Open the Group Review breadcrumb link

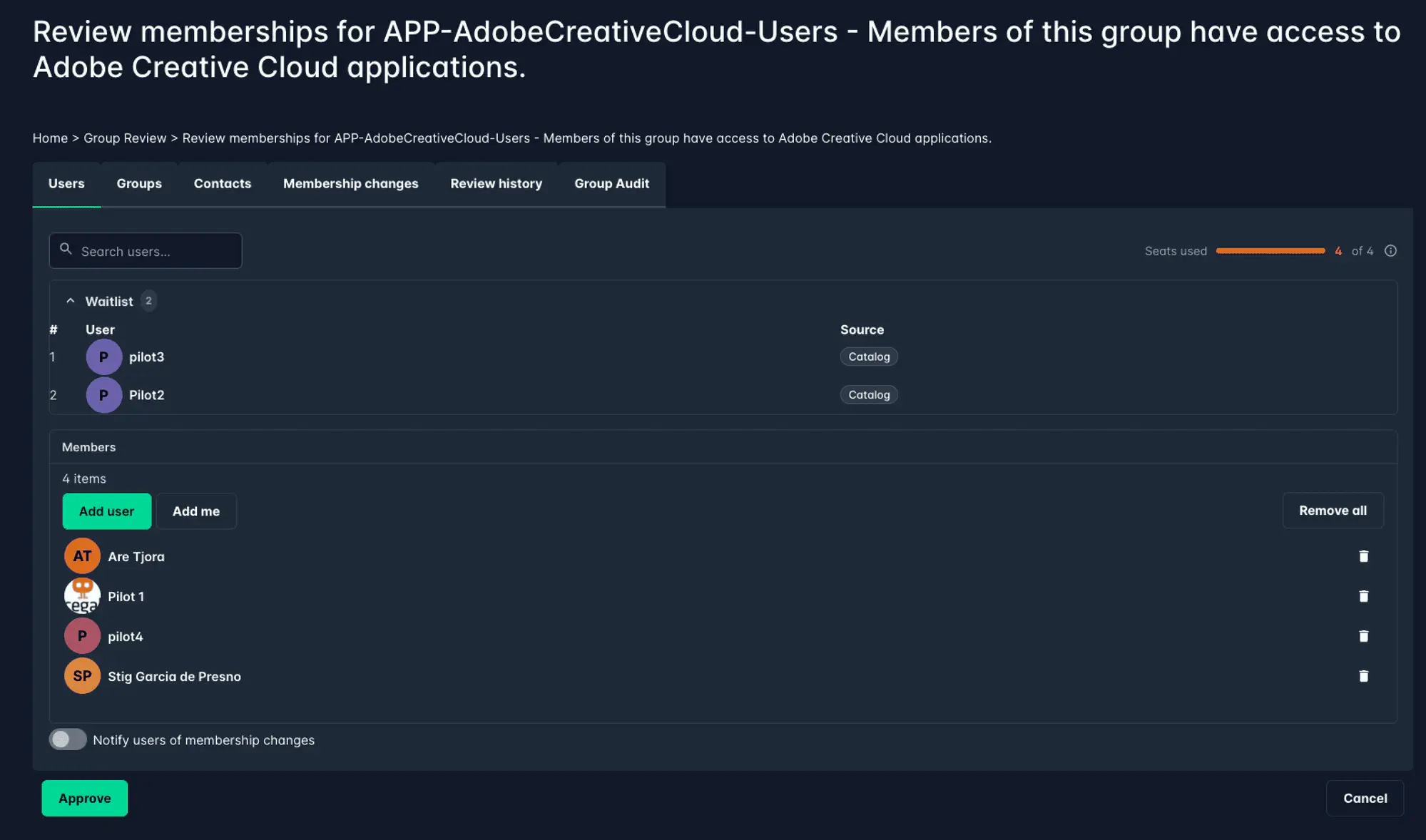point(125,138)
